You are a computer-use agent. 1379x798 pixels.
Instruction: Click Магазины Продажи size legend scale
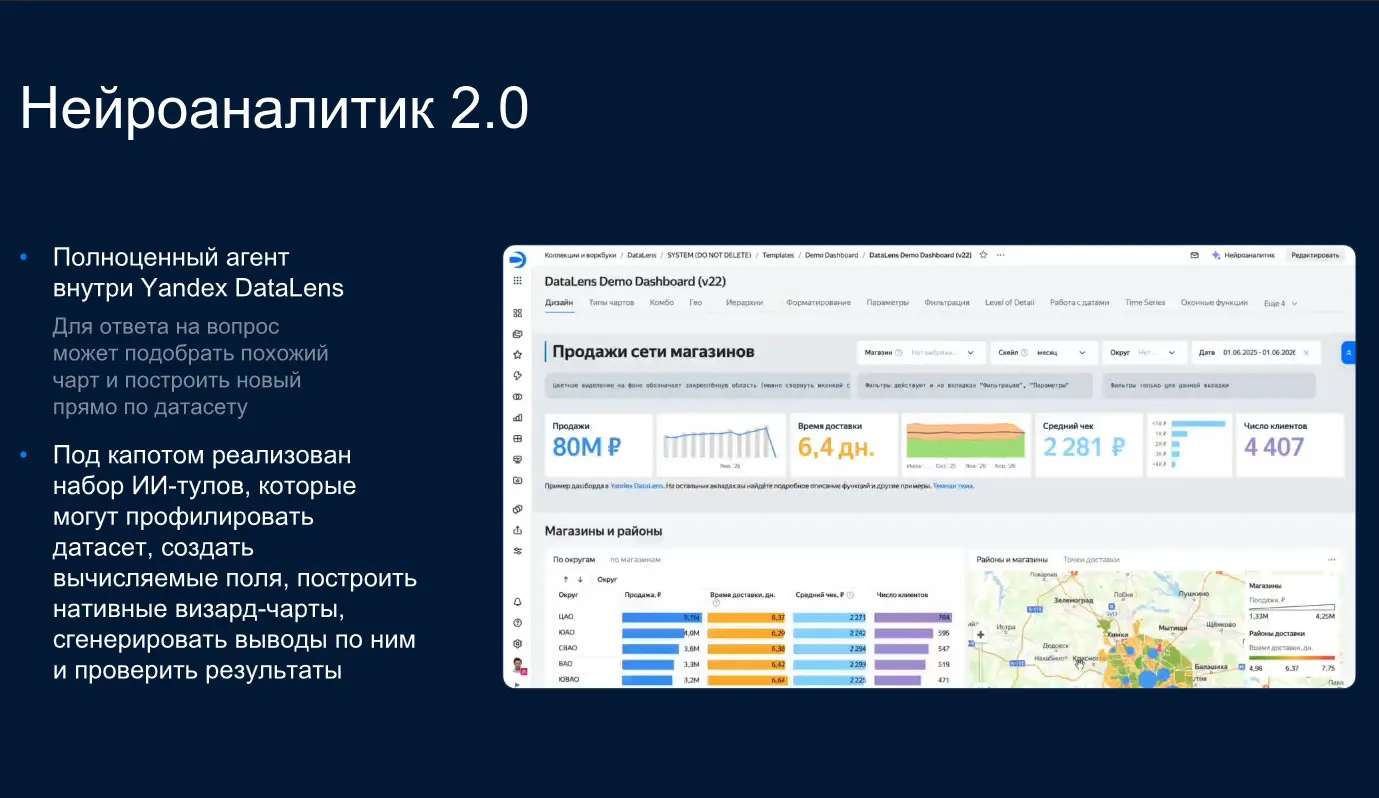coord(1292,607)
